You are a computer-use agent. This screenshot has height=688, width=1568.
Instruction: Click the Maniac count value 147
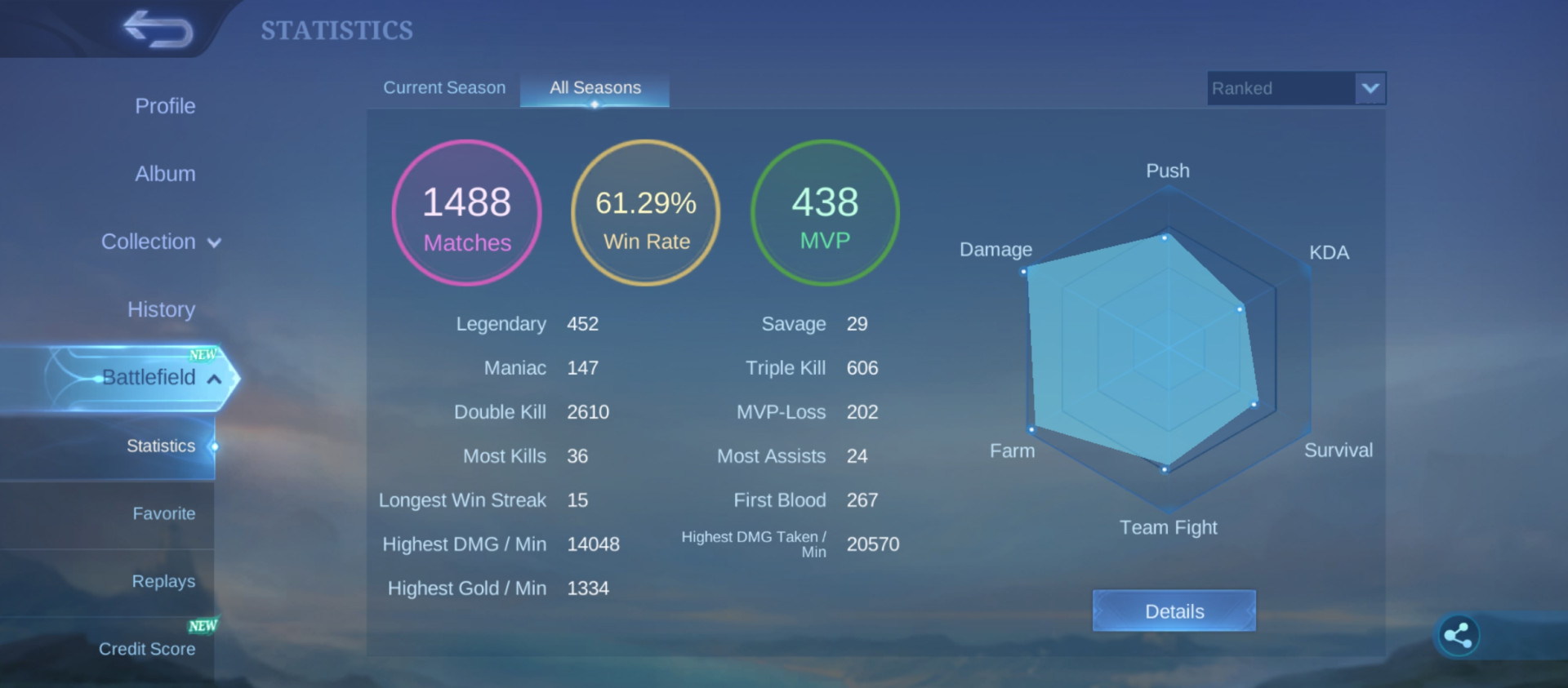583,368
